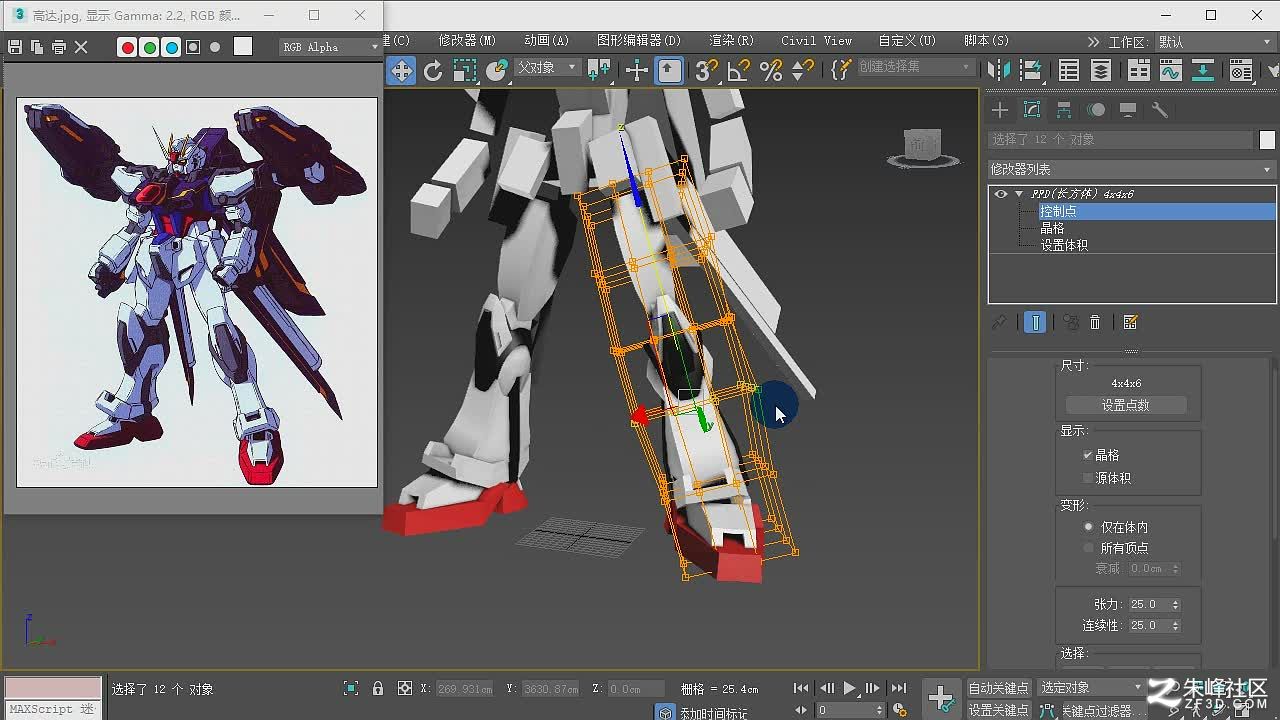The height and width of the screenshot is (720, 1280).
Task: Open the 创建选择集 dropdown
Action: (x=915, y=67)
